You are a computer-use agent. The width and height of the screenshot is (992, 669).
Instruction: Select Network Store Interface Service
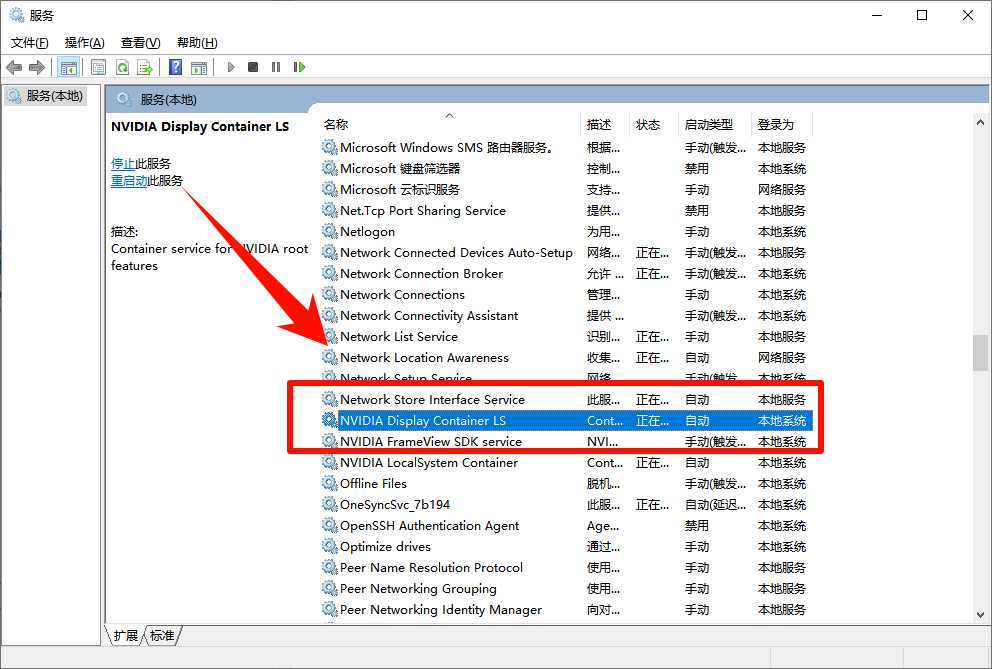coord(566,399)
